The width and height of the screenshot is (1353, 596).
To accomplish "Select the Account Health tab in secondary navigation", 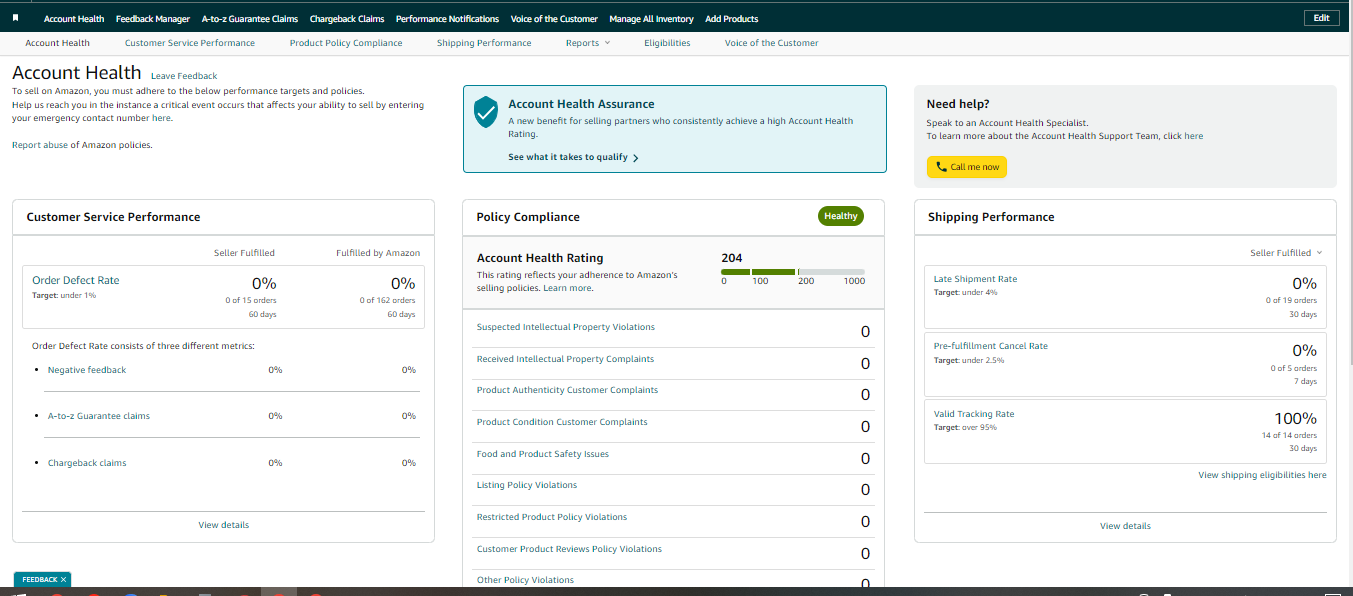I will coord(57,43).
